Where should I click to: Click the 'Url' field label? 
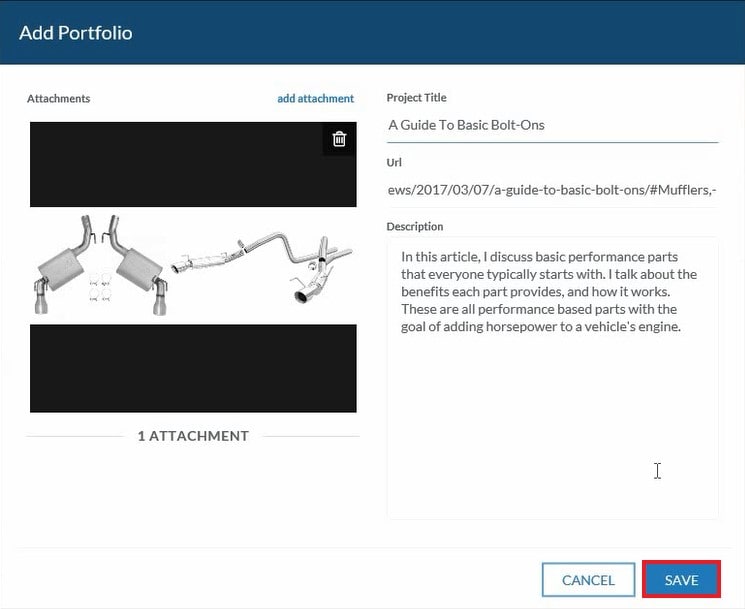click(x=394, y=162)
